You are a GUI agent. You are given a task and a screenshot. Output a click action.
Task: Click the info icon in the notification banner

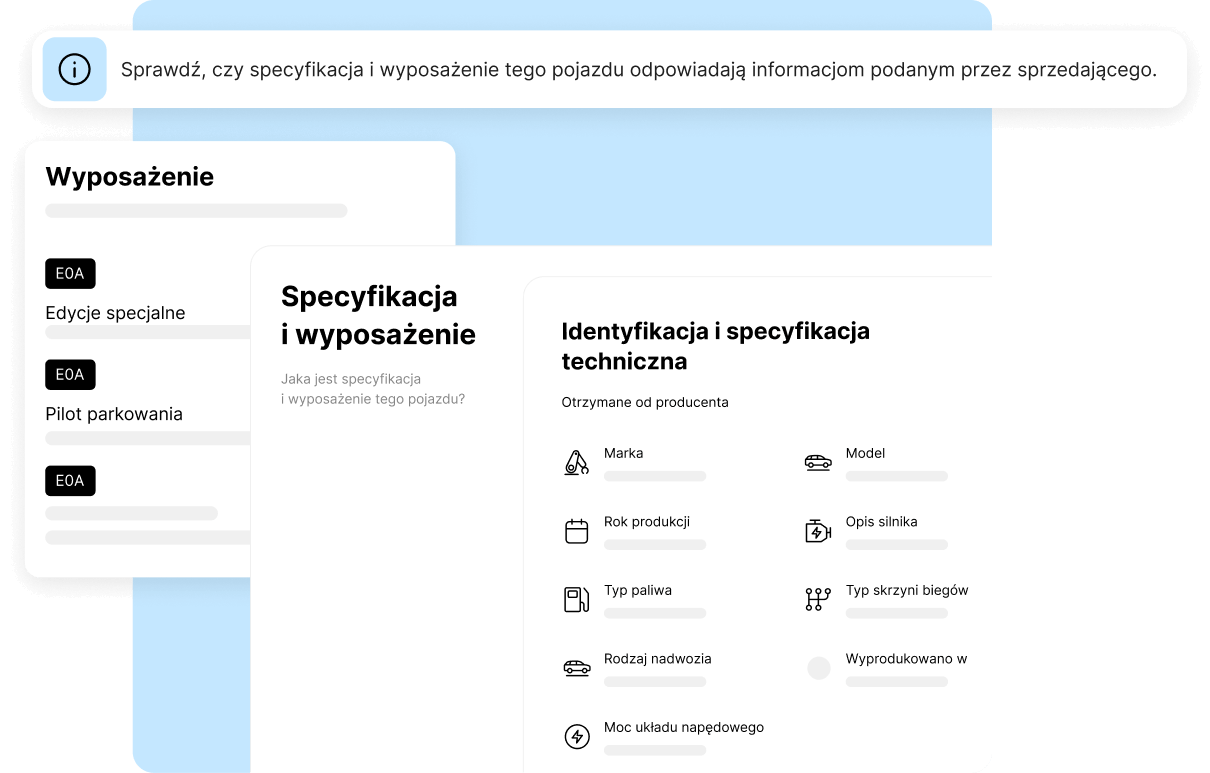tap(74, 69)
